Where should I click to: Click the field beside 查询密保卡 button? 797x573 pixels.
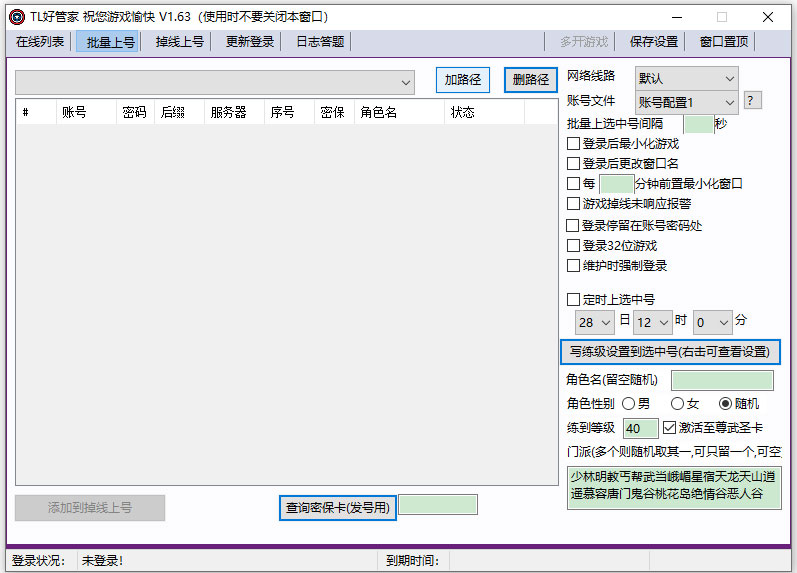click(x=438, y=505)
